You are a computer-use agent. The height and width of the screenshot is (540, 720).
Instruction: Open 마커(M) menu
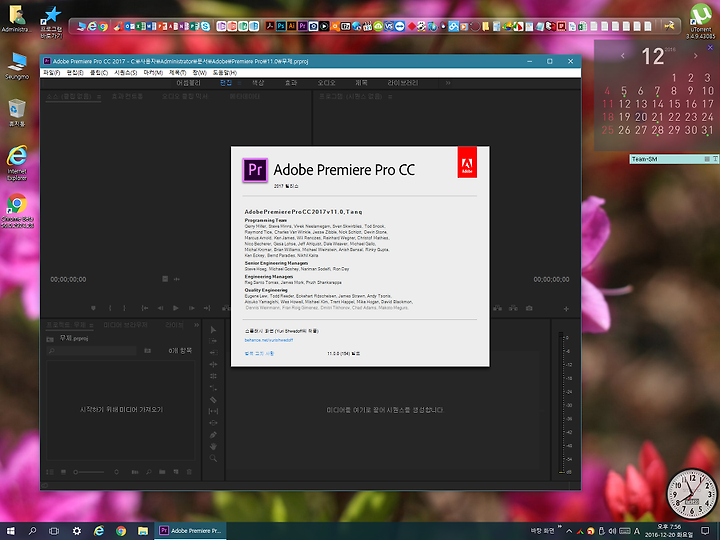(x=153, y=73)
